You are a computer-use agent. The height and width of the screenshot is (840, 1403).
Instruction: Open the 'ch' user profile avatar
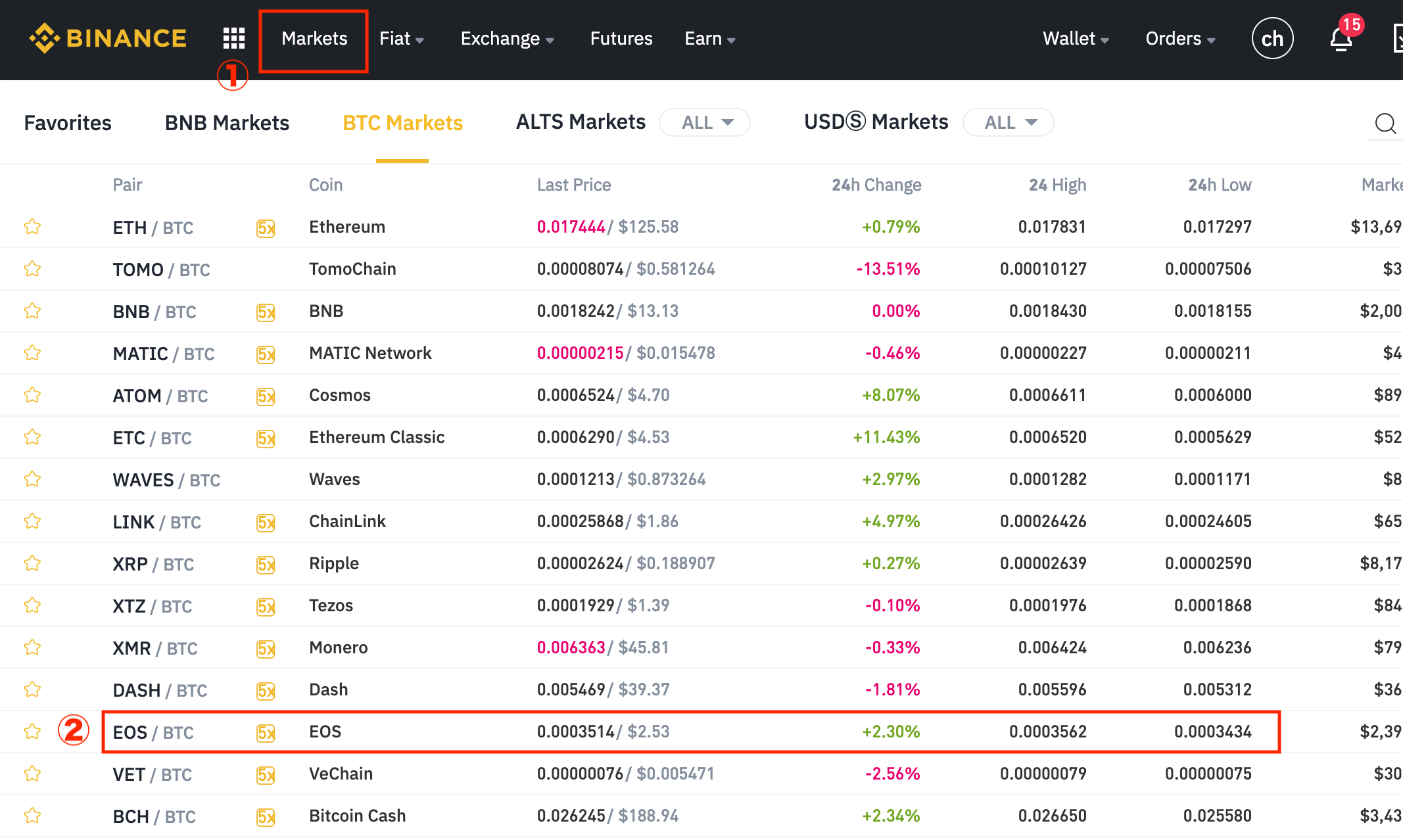1272,39
